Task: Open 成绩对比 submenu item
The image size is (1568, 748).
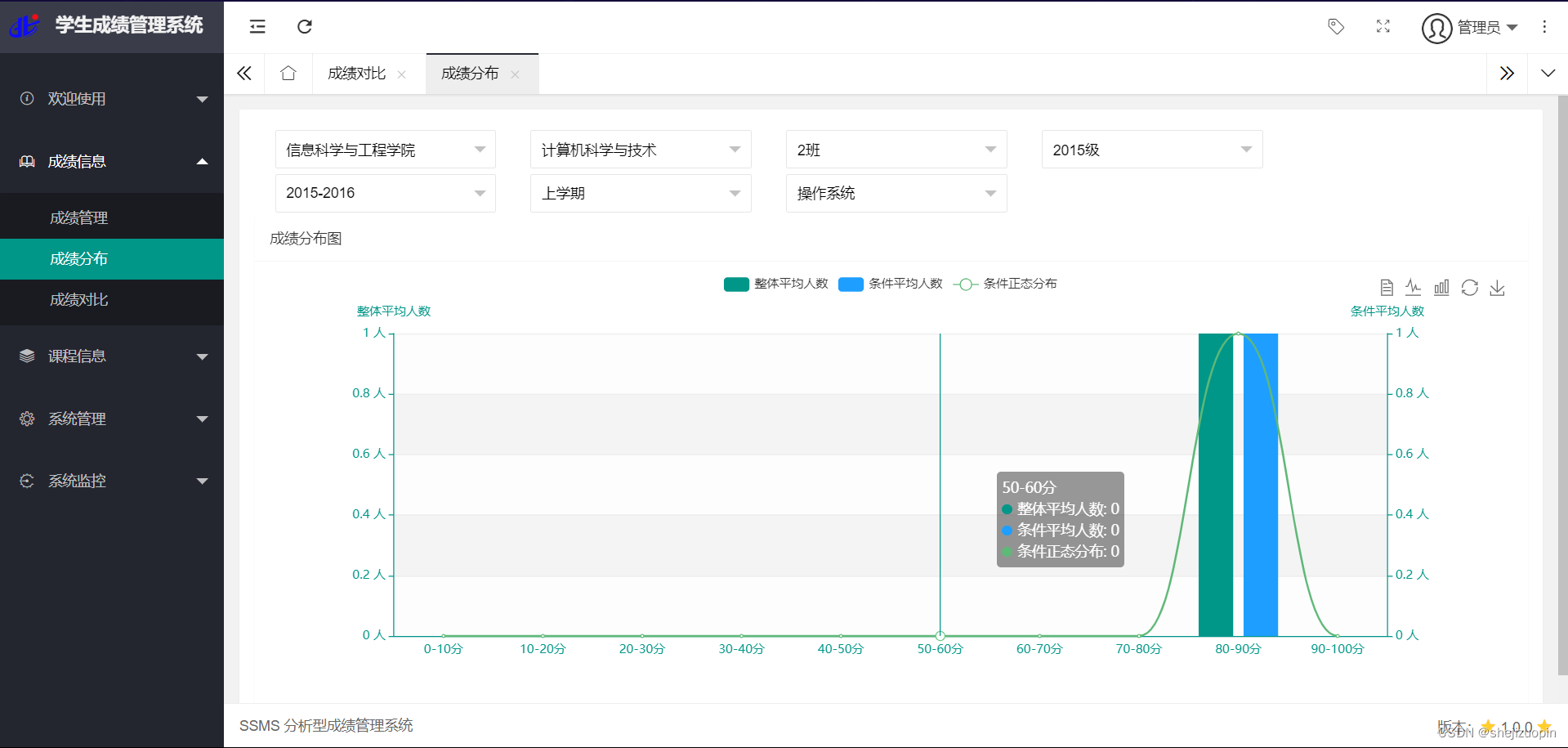Action: point(112,300)
